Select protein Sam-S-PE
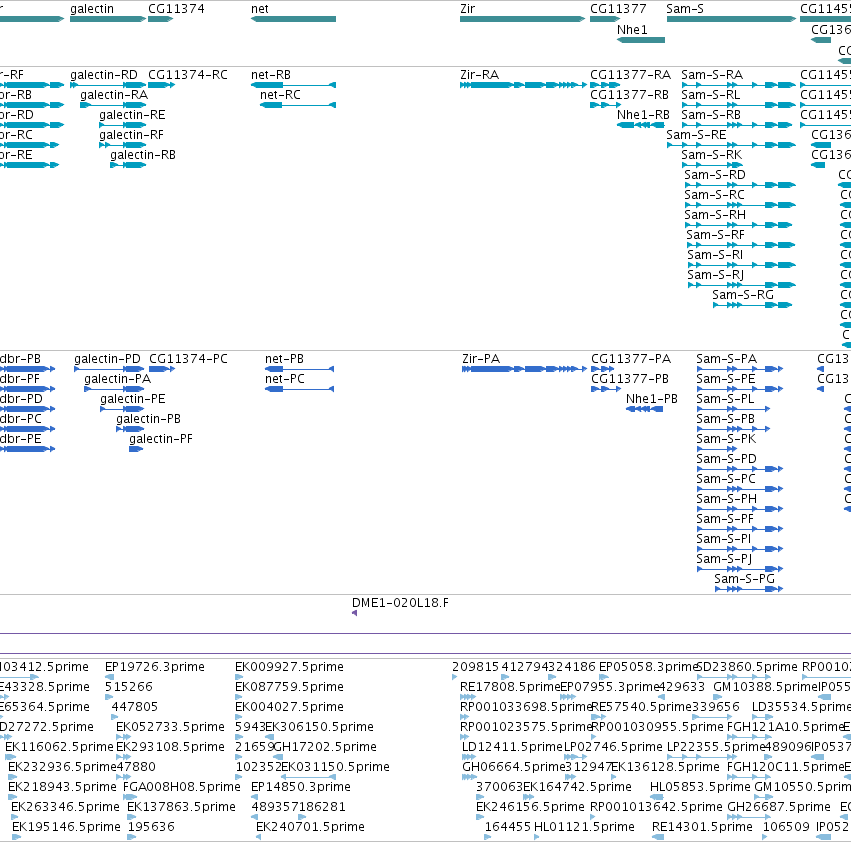 pos(740,389)
